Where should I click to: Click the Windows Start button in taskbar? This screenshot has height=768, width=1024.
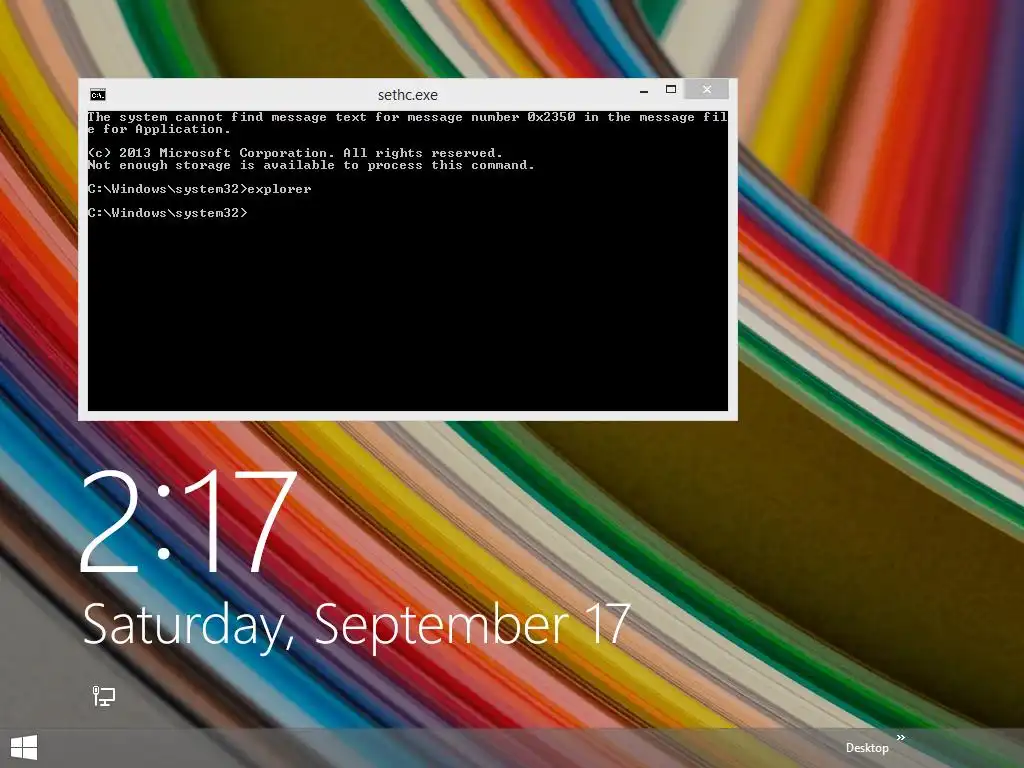(x=24, y=747)
